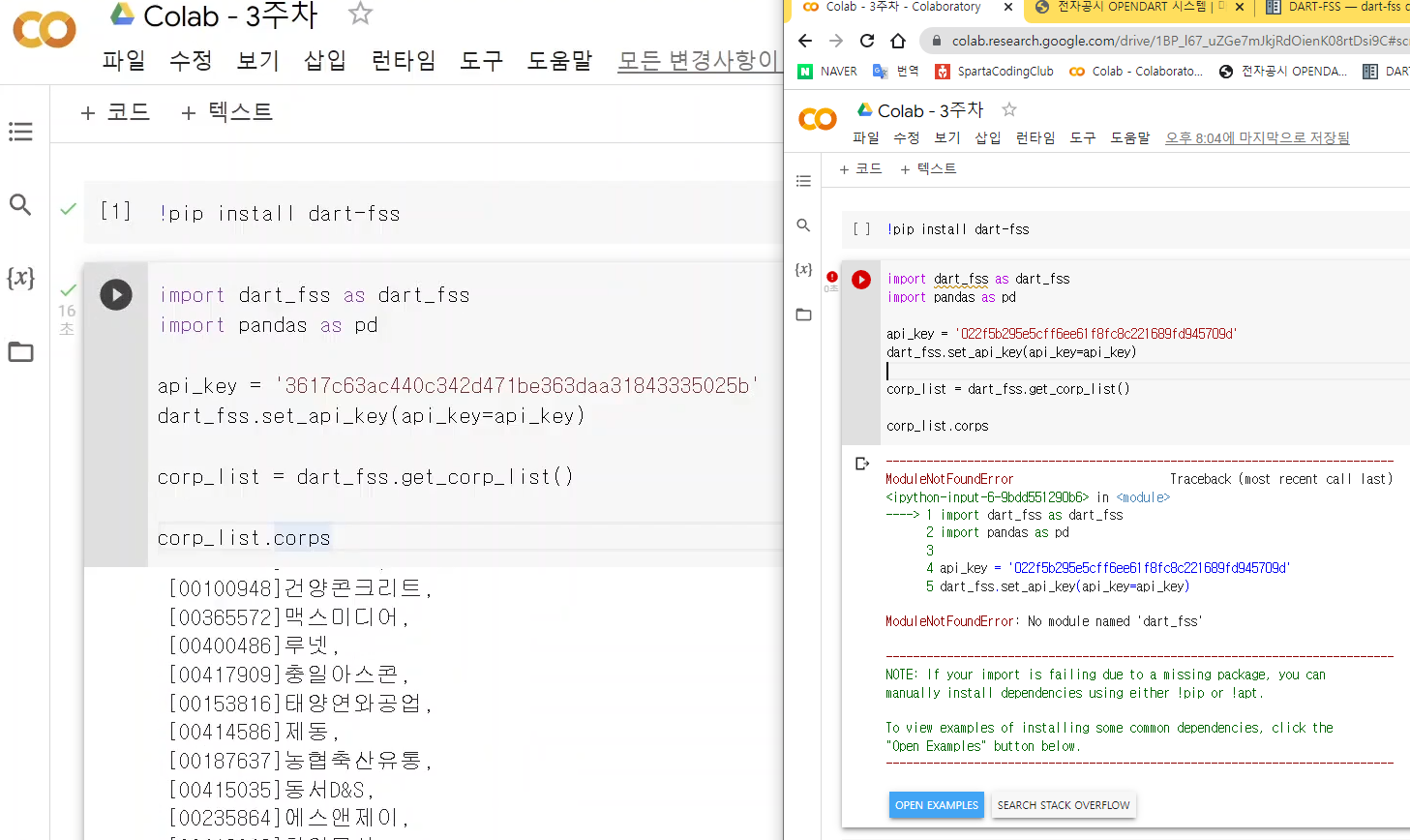The width and height of the screenshot is (1410, 840).
Task: Click + 코드 in browser window
Action: point(860,168)
